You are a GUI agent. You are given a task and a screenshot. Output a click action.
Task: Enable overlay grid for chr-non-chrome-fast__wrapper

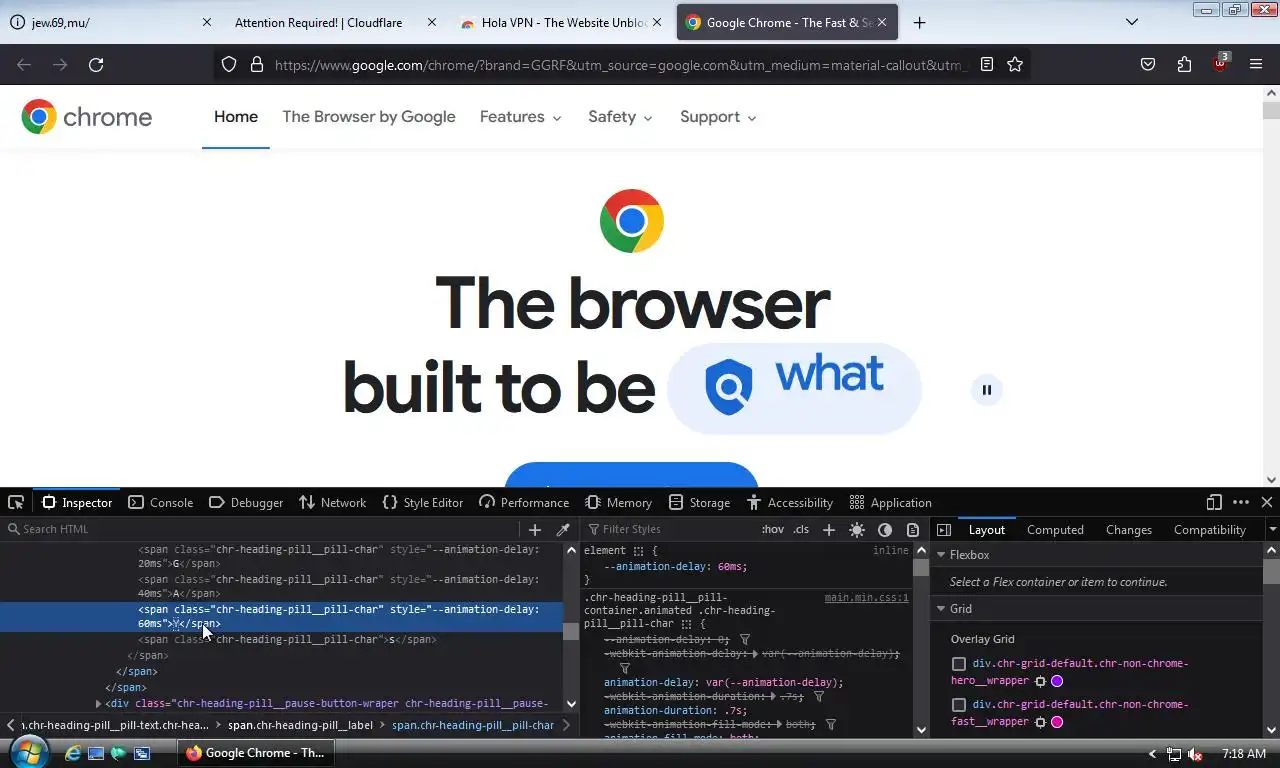tap(959, 705)
